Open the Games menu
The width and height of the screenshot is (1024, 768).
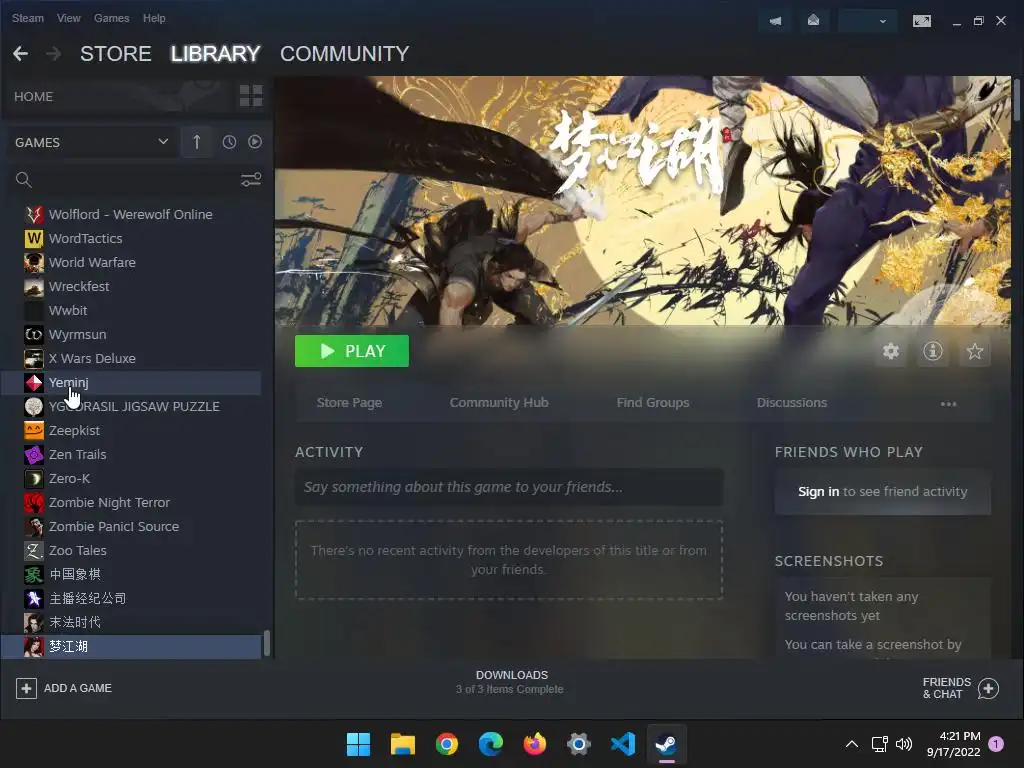click(x=112, y=18)
